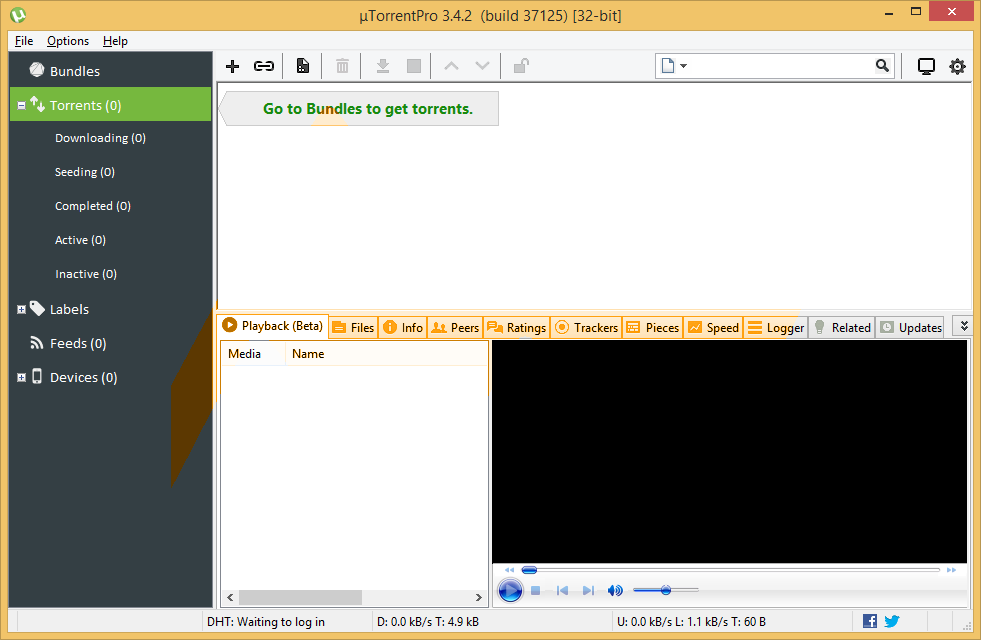The width and height of the screenshot is (981, 640).
Task: Click the fast forward button beside the seek bar
Action: [x=951, y=570]
